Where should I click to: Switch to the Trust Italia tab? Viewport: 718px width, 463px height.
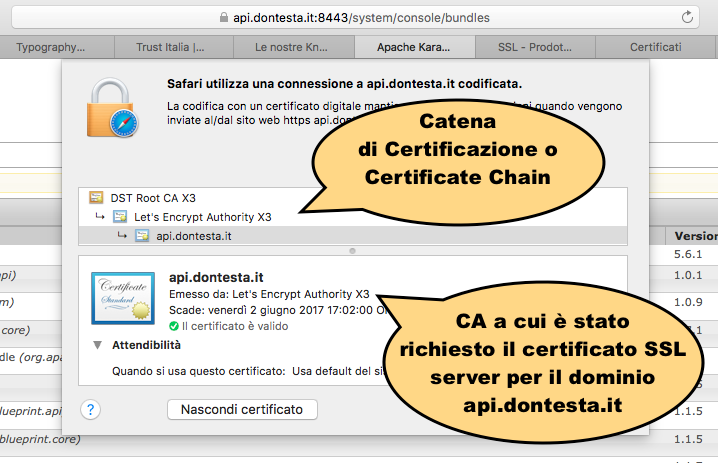[x=174, y=47]
